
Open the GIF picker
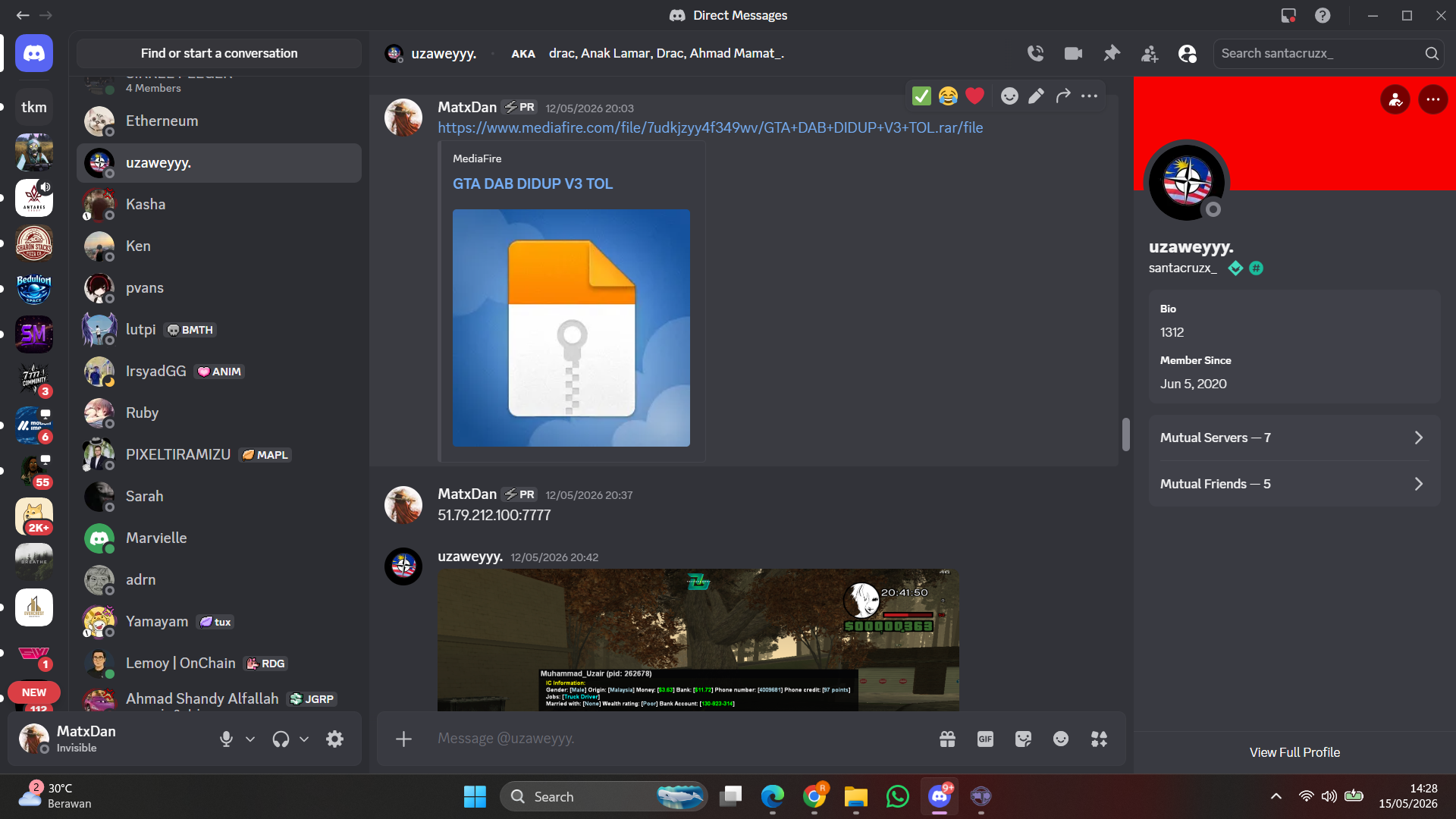(985, 739)
